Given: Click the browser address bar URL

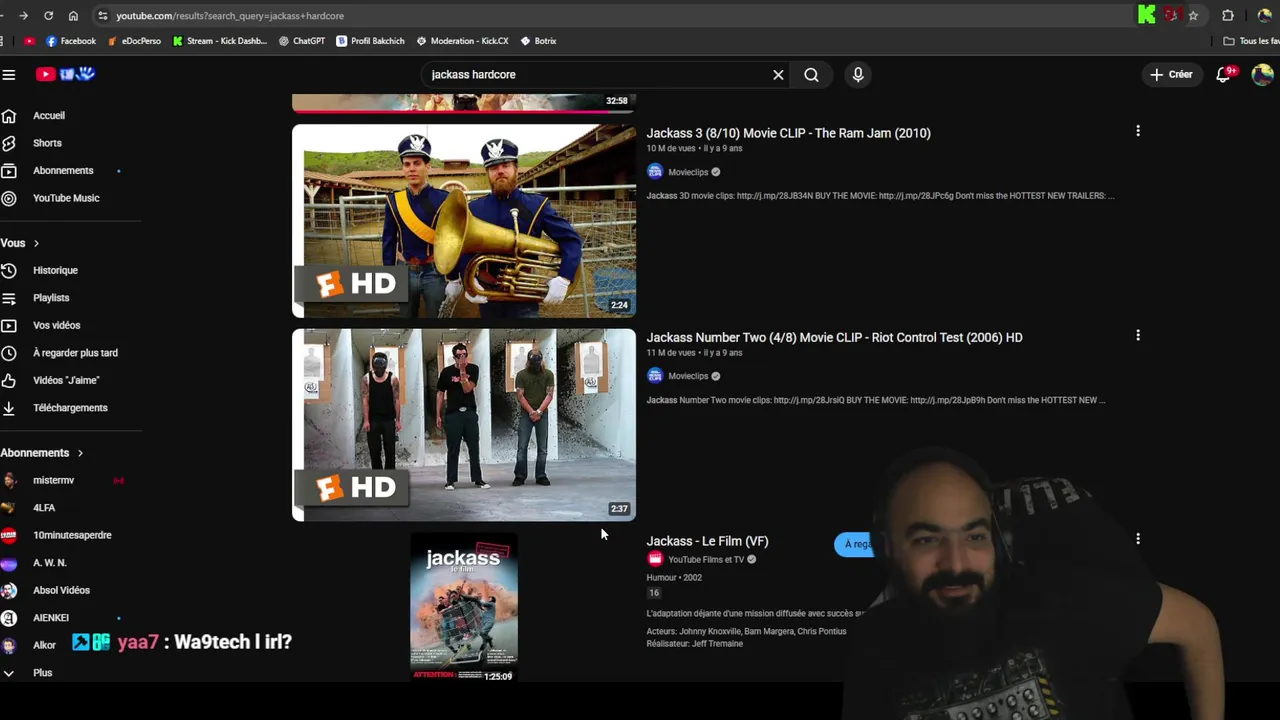Looking at the screenshot, I should pos(230,16).
